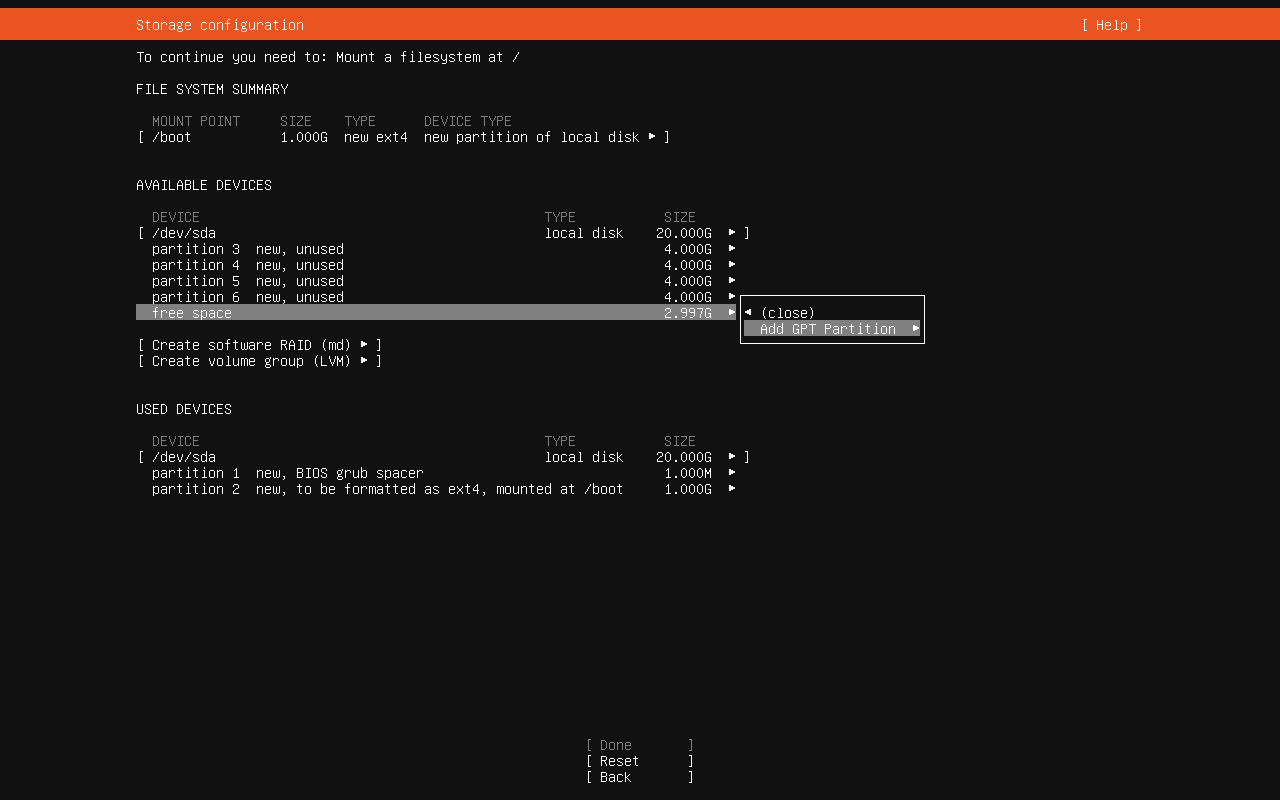1280x800 pixels.
Task: Select /dev/sda under Available Devices
Action: tap(443, 233)
